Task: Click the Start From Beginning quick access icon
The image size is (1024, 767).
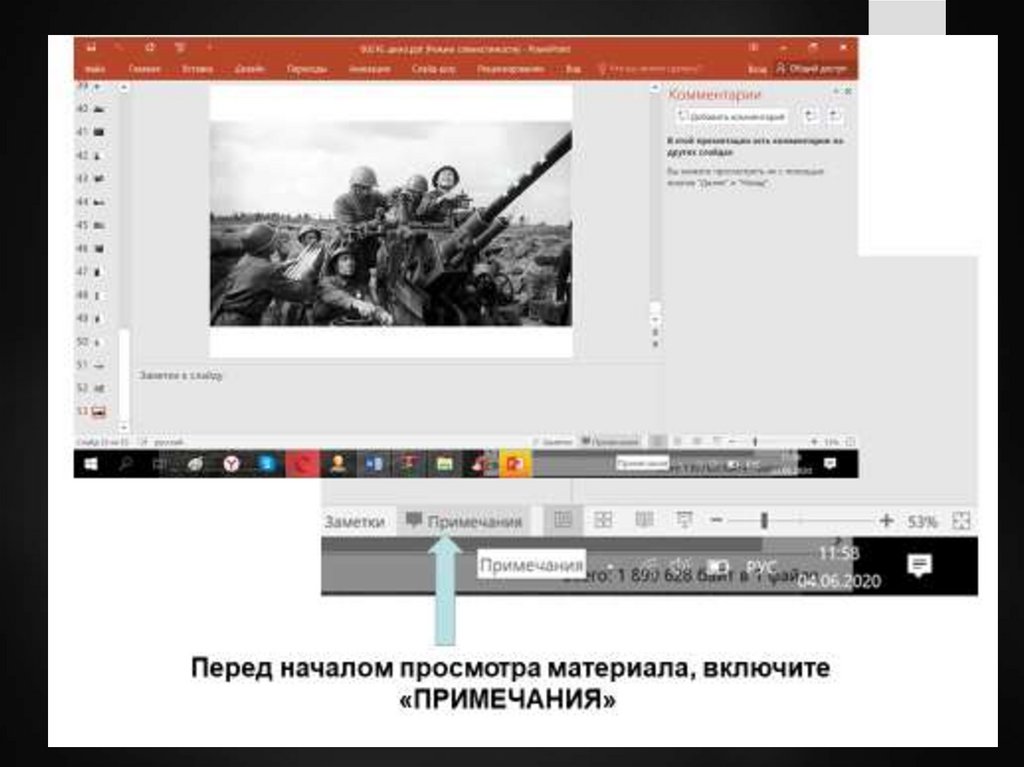Action: [180, 48]
